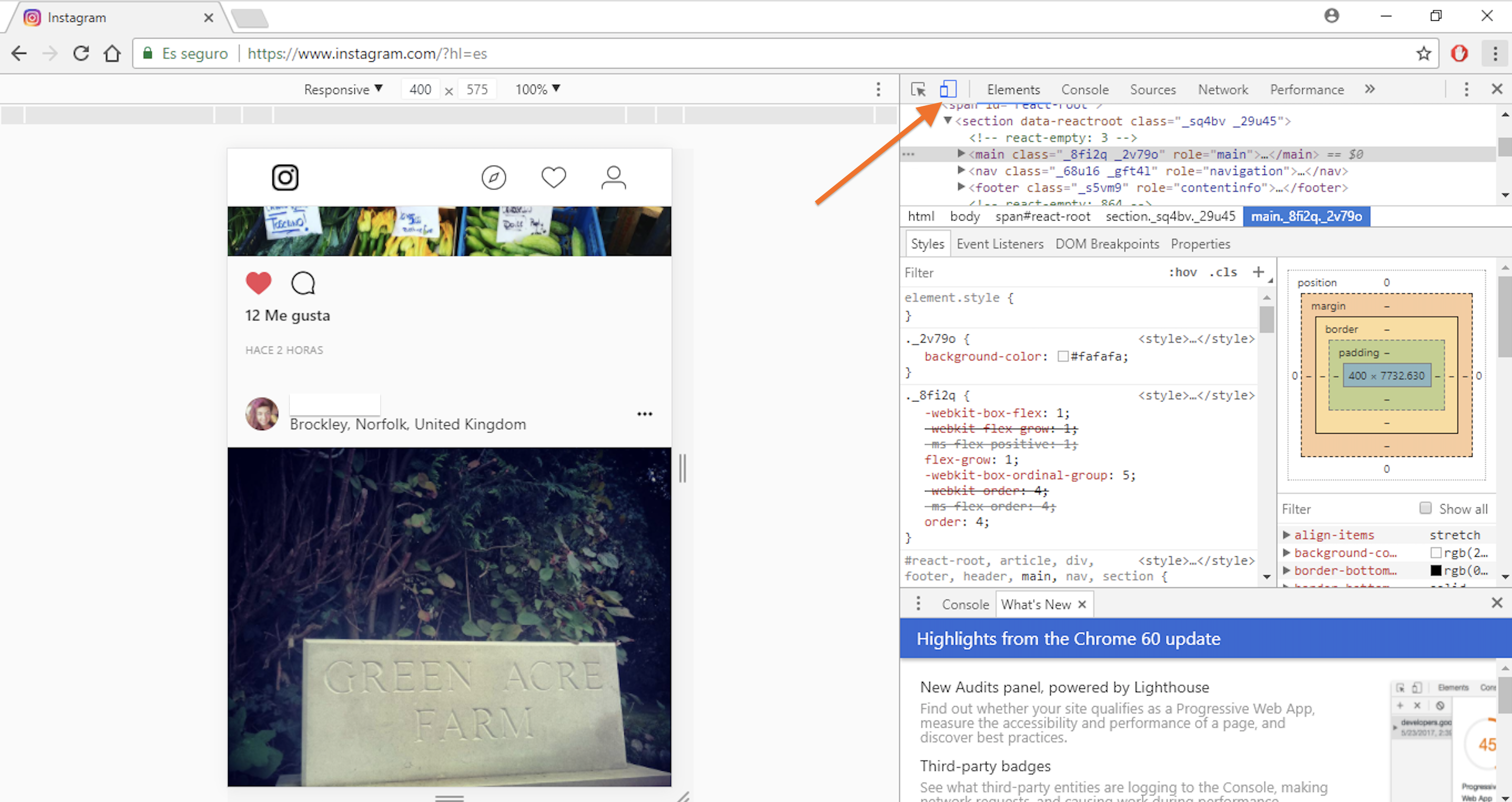Activate the inspect element picker
Image resolution: width=1512 pixels, height=802 pixels.
coord(918,89)
